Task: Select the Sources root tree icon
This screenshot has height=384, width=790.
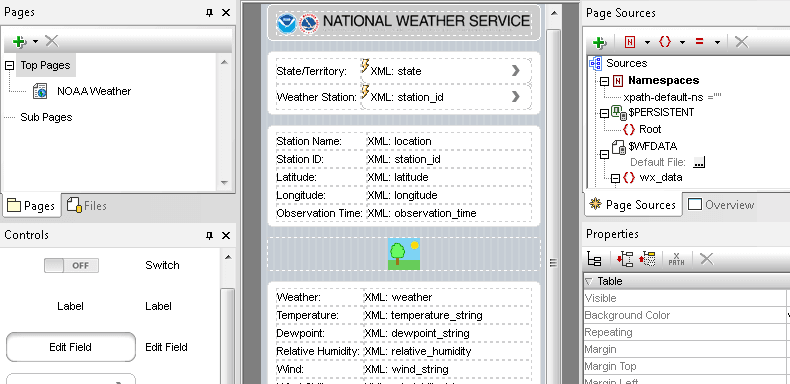Action: [595, 63]
